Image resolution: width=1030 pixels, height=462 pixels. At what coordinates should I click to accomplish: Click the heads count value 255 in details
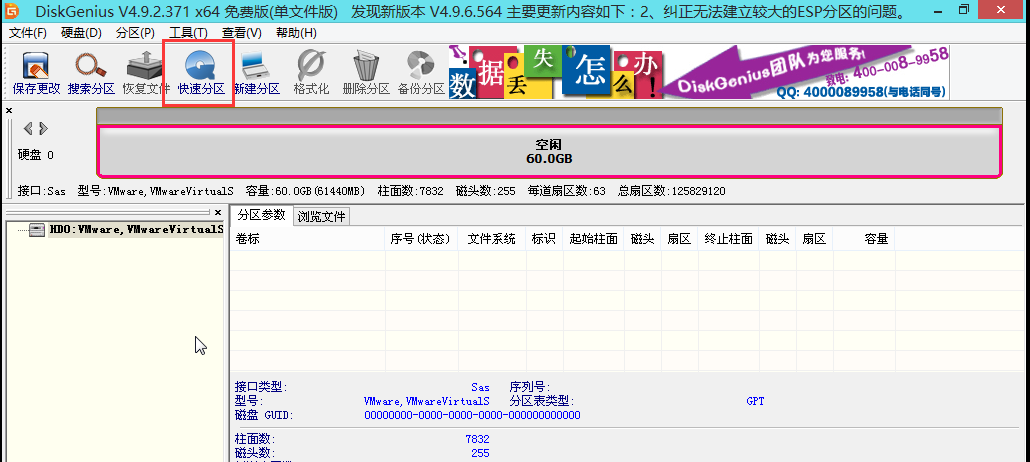click(x=480, y=453)
